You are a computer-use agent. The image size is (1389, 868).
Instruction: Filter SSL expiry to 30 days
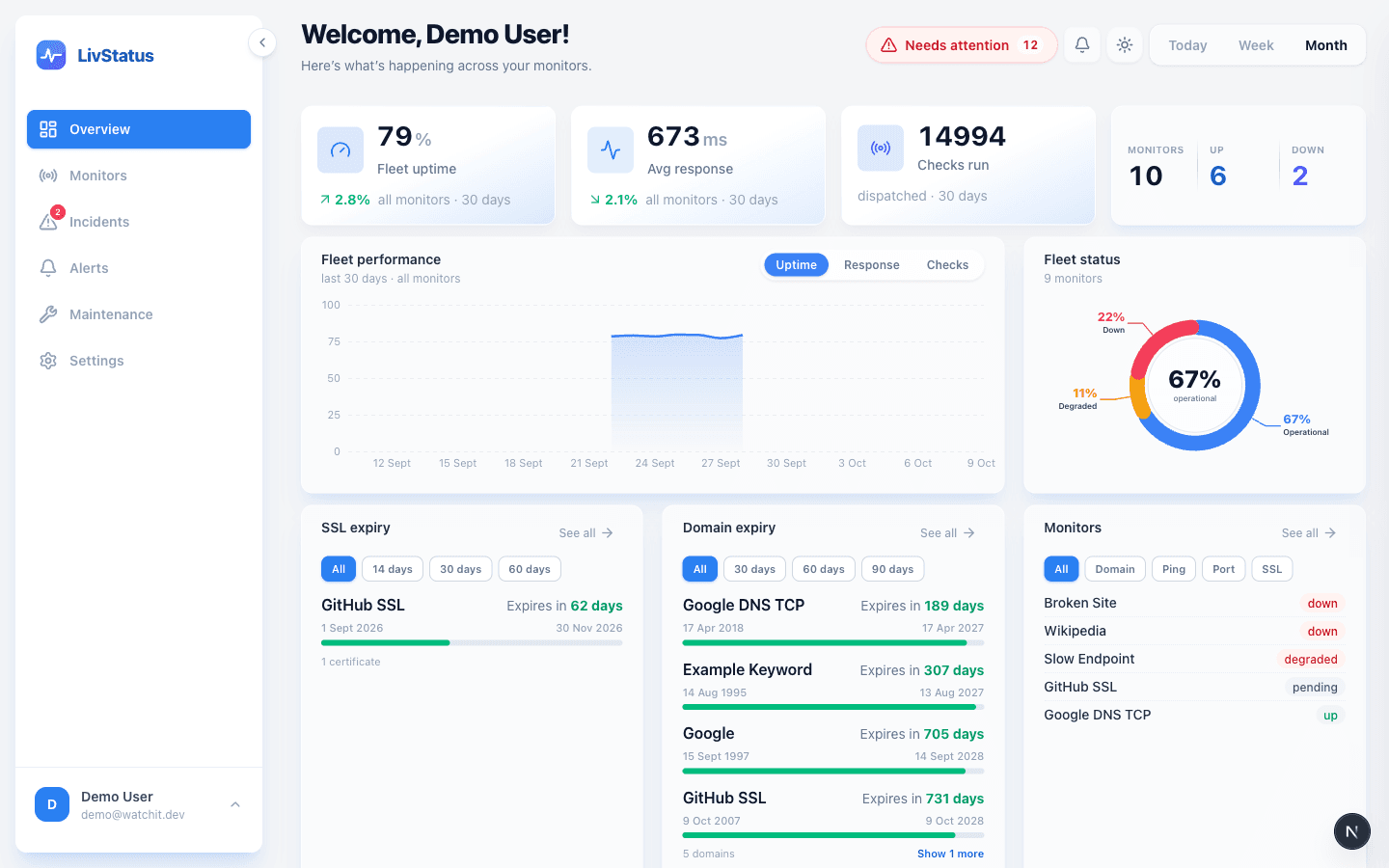point(461,569)
